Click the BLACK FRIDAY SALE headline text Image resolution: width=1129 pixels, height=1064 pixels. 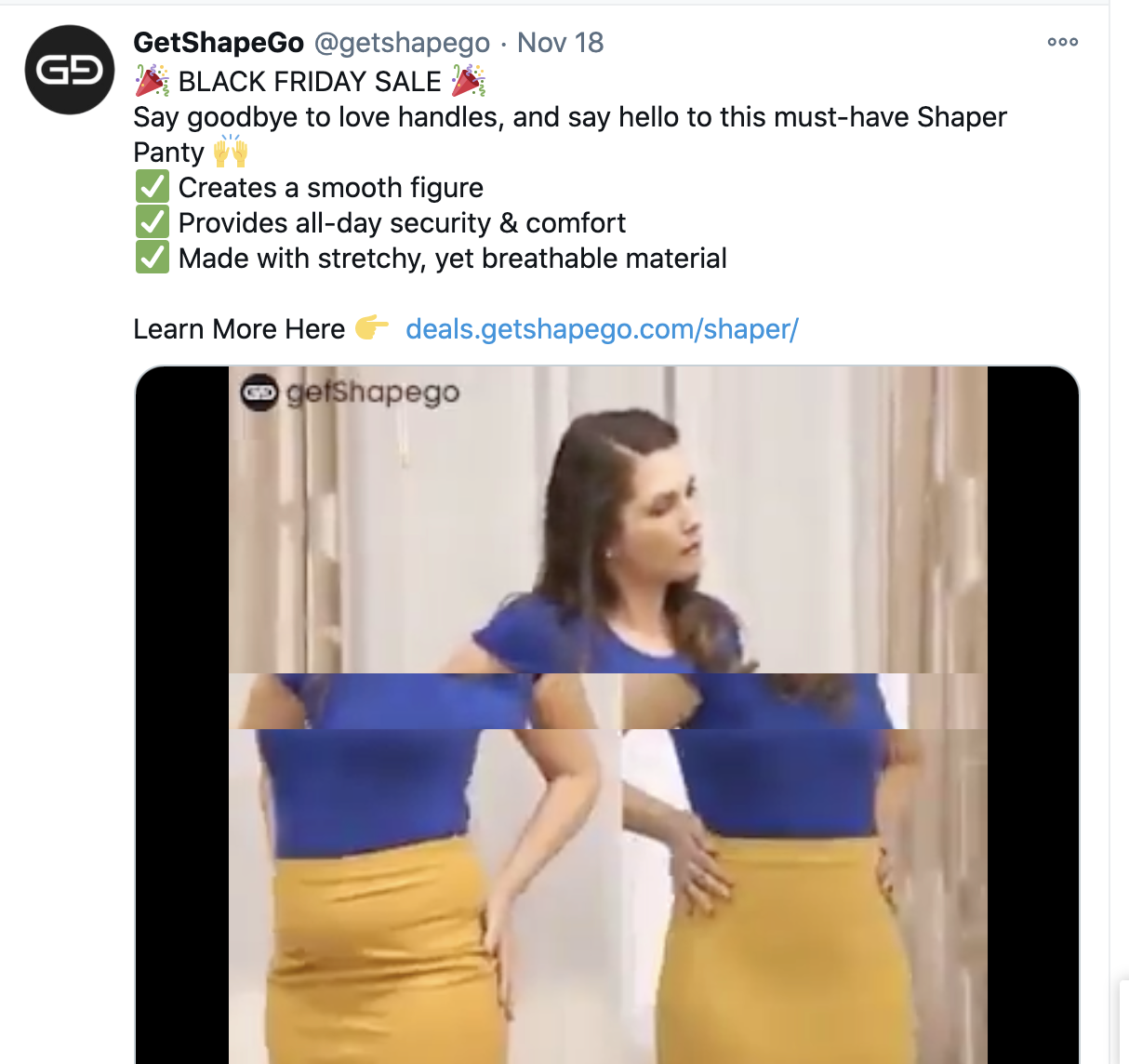tap(310, 82)
